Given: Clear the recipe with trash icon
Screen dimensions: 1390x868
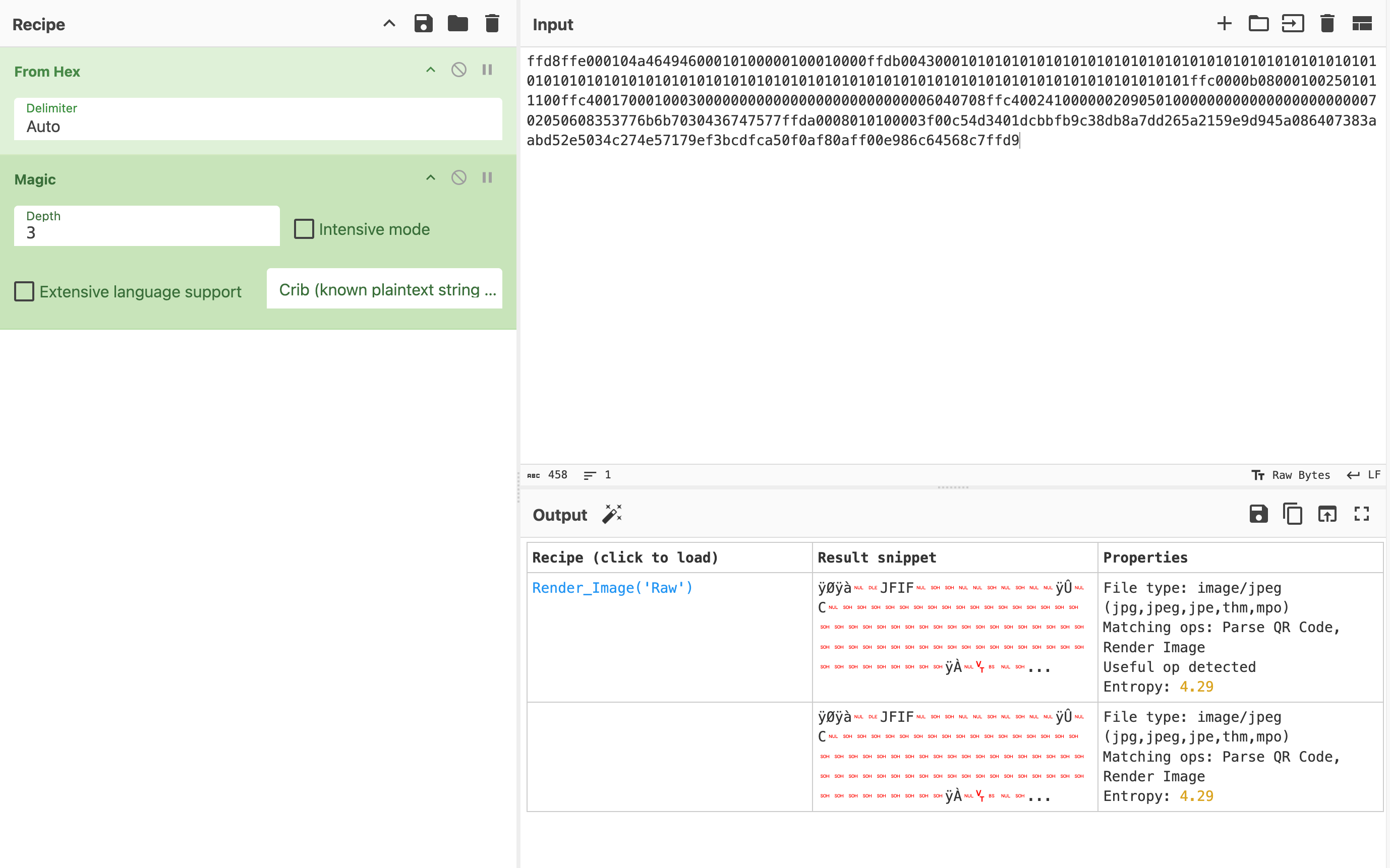Looking at the screenshot, I should (x=492, y=24).
